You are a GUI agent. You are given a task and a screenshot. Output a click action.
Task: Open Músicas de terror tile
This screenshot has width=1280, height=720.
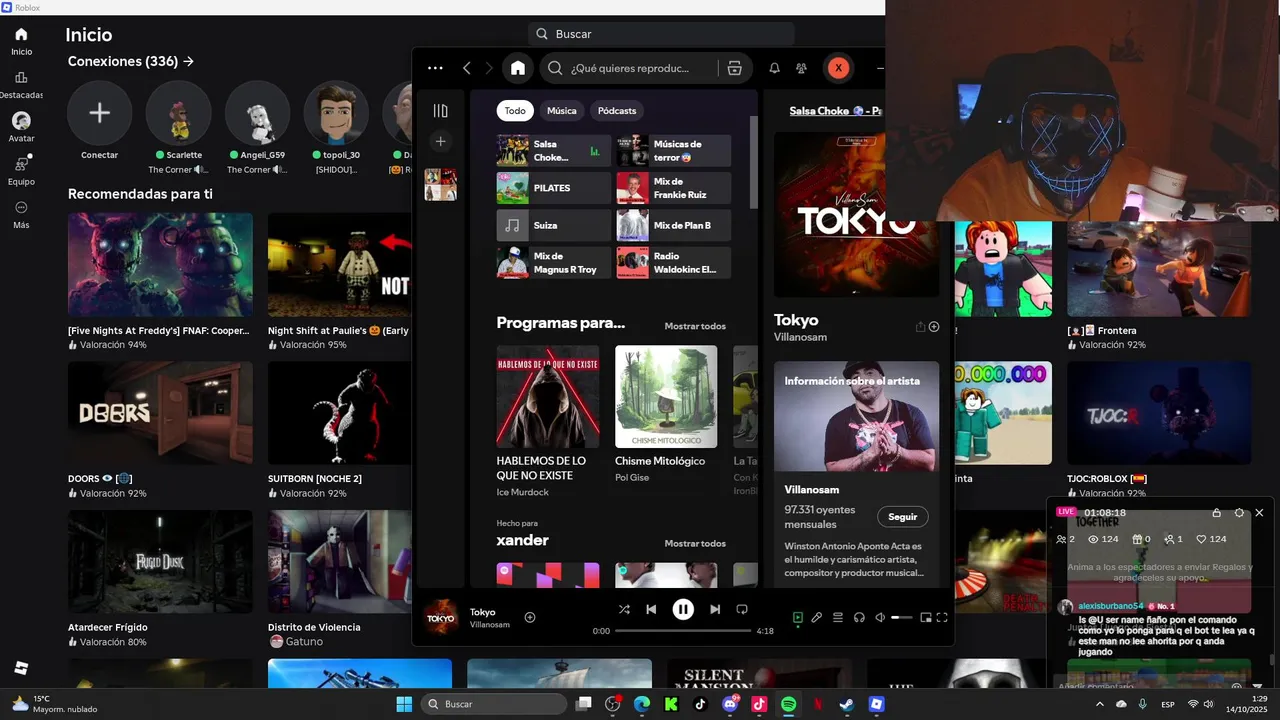click(674, 151)
